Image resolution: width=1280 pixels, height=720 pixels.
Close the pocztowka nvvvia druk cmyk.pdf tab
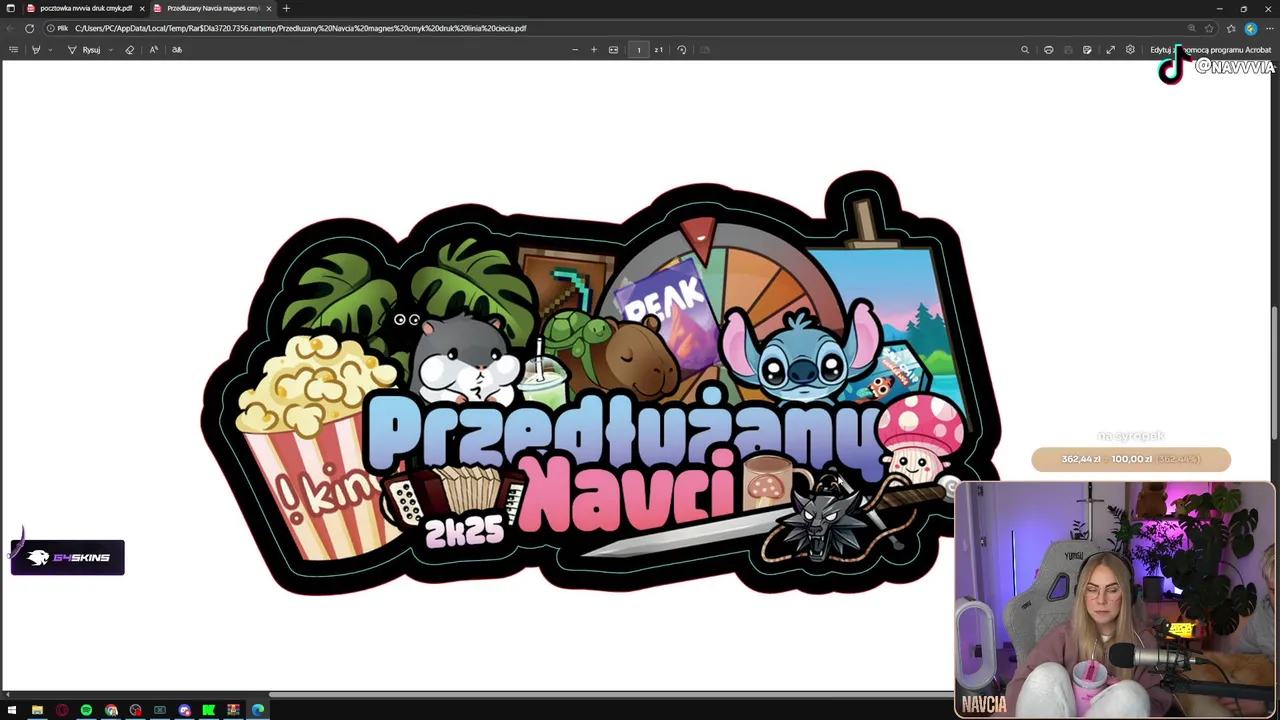(x=141, y=8)
